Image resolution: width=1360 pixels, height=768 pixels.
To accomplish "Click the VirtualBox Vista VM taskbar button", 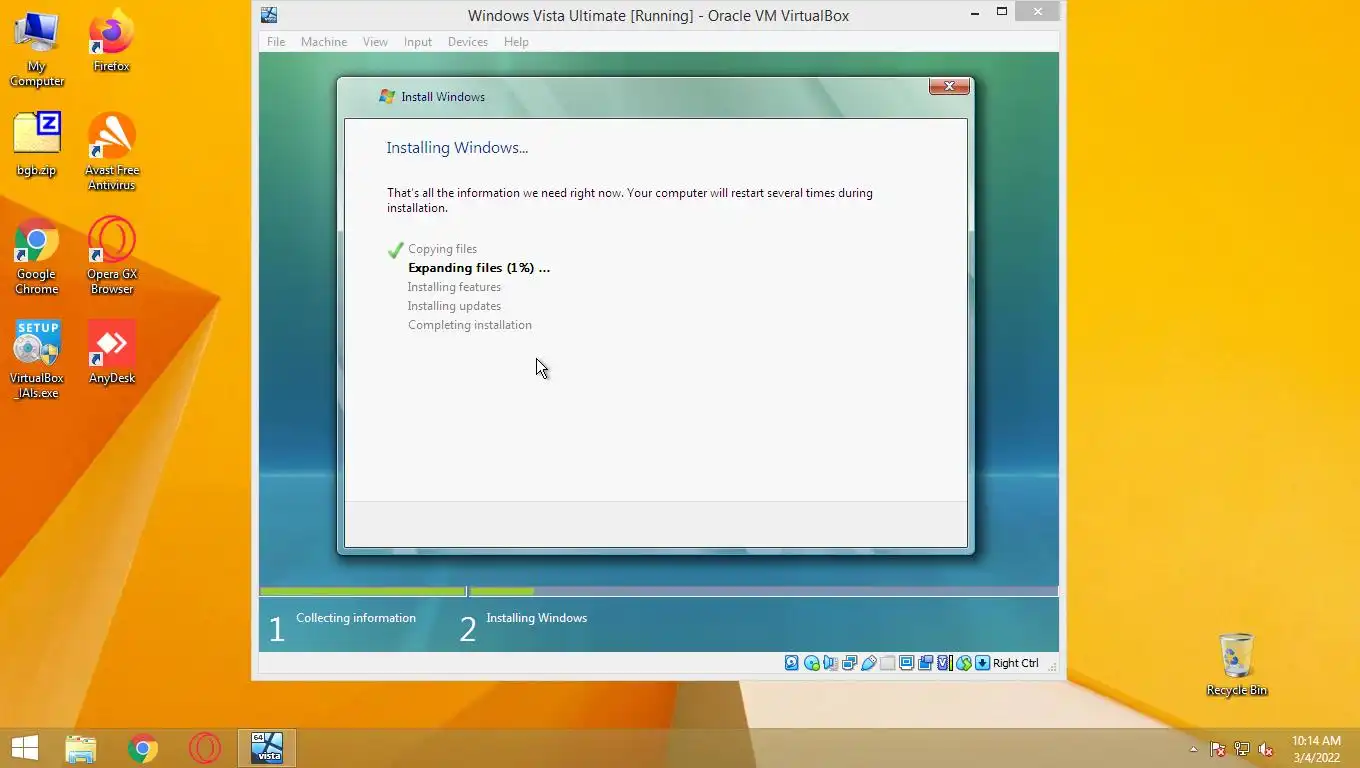I will (x=267, y=748).
